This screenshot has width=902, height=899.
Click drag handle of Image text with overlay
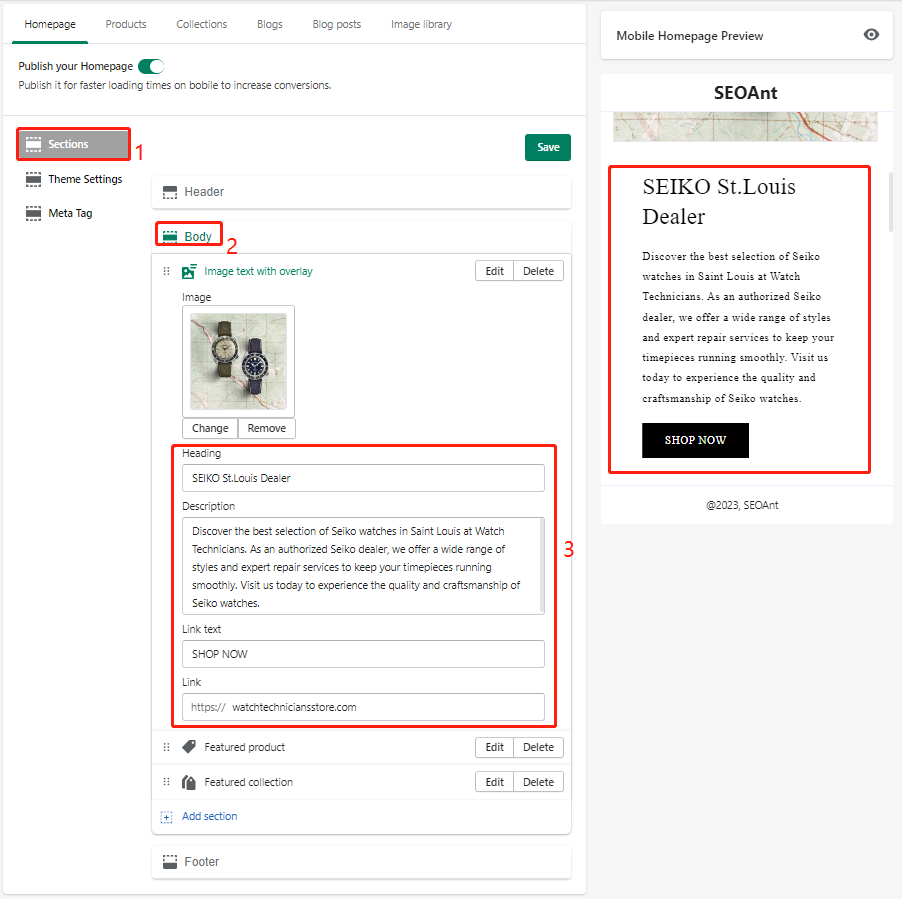pos(166,271)
